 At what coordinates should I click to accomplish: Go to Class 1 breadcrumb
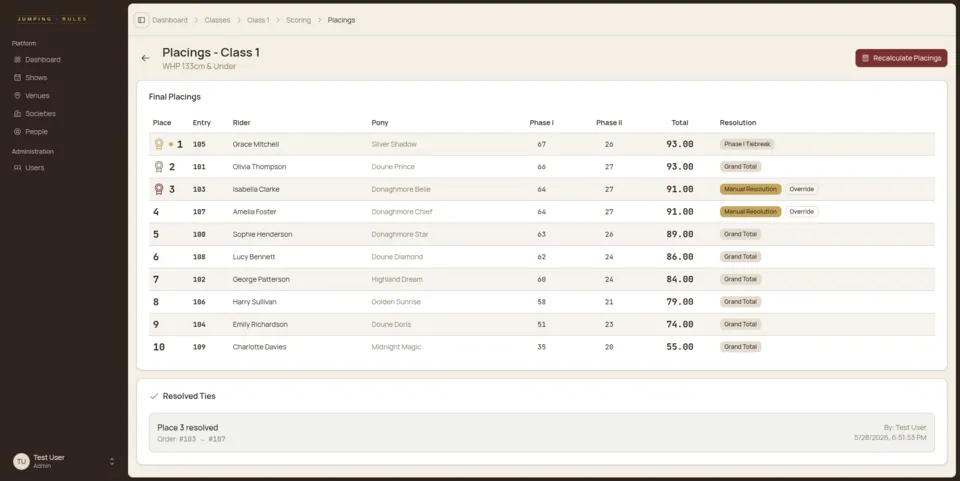[x=258, y=20]
